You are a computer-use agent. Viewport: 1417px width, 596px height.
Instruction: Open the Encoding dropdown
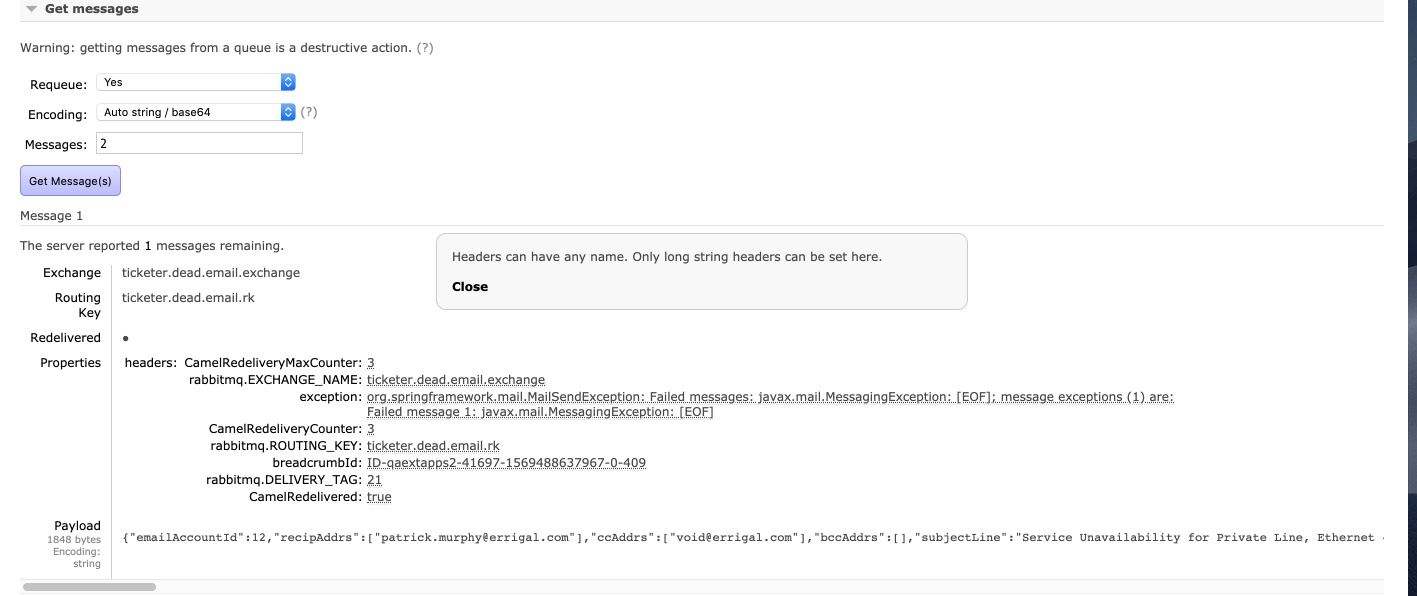[x=196, y=112]
